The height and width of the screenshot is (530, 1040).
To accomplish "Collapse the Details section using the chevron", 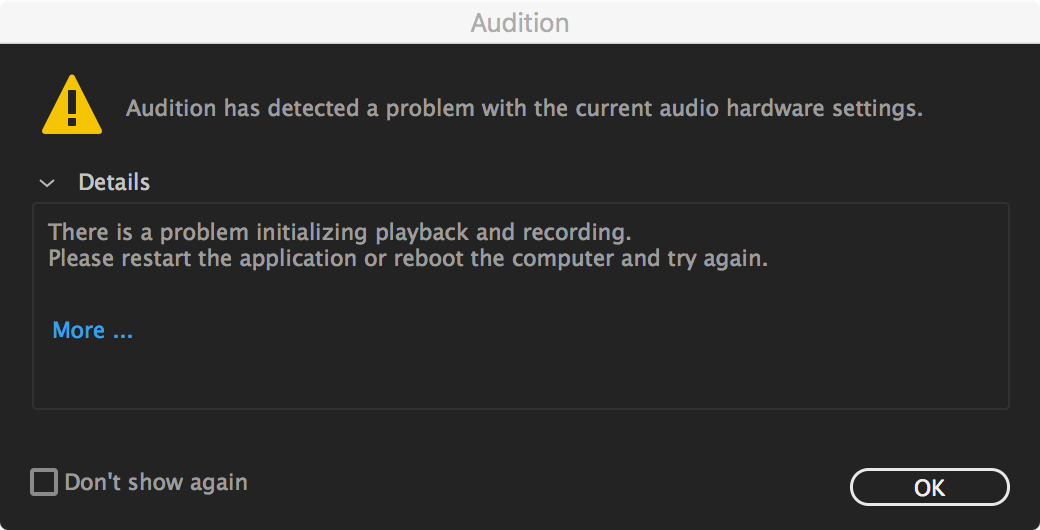I will [x=46, y=183].
